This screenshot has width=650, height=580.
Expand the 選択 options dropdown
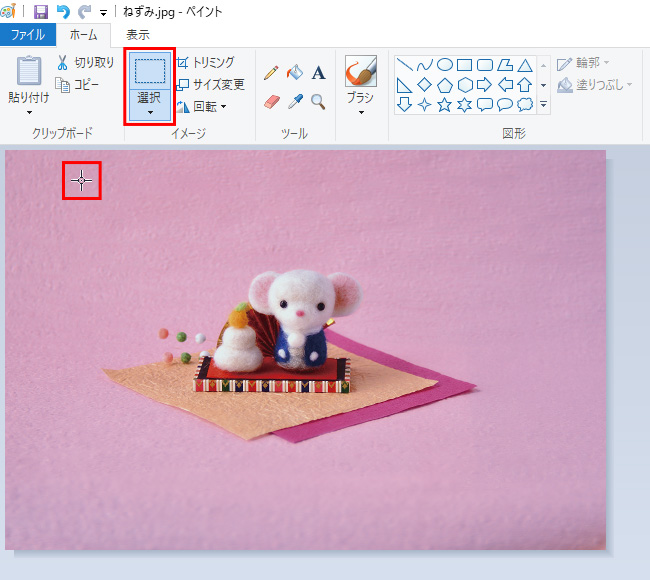coord(150,105)
